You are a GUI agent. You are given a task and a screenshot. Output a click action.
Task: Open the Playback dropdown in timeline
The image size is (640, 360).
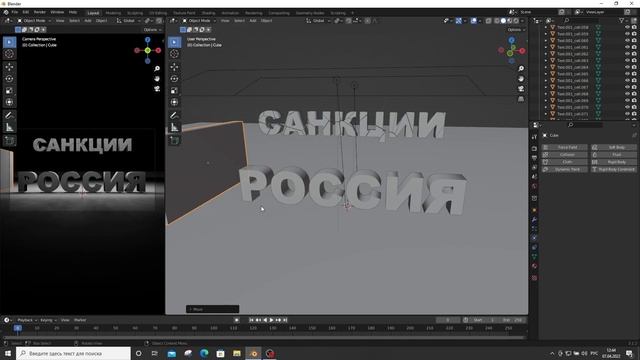click(27, 320)
